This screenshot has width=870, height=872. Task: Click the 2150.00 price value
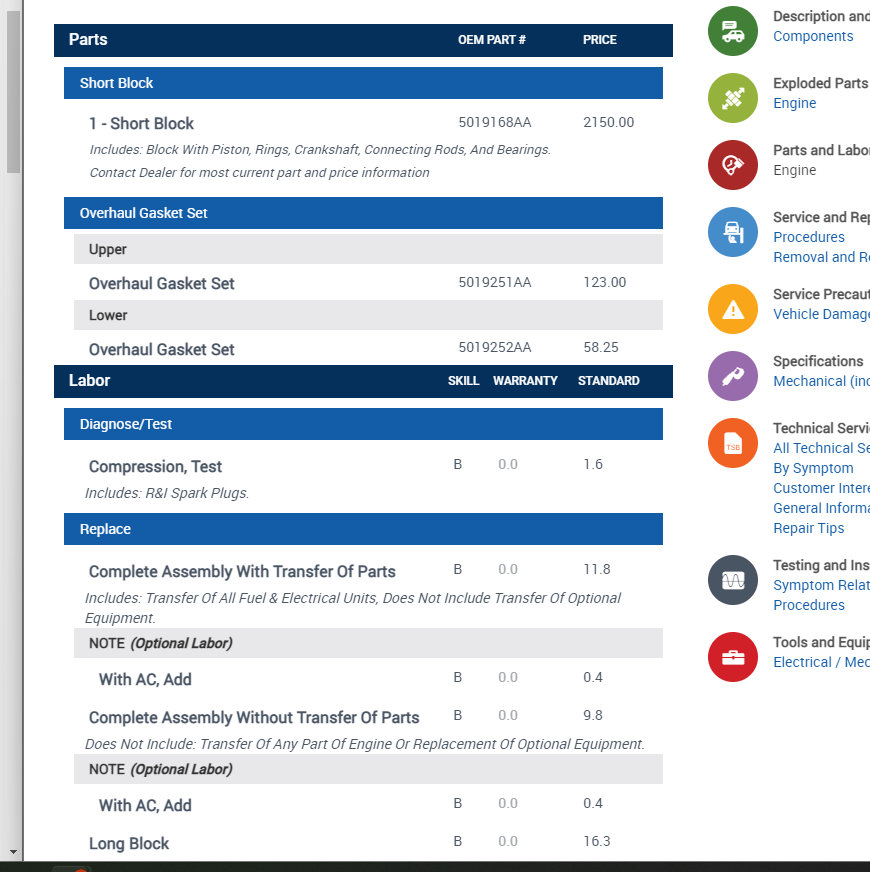tap(608, 122)
